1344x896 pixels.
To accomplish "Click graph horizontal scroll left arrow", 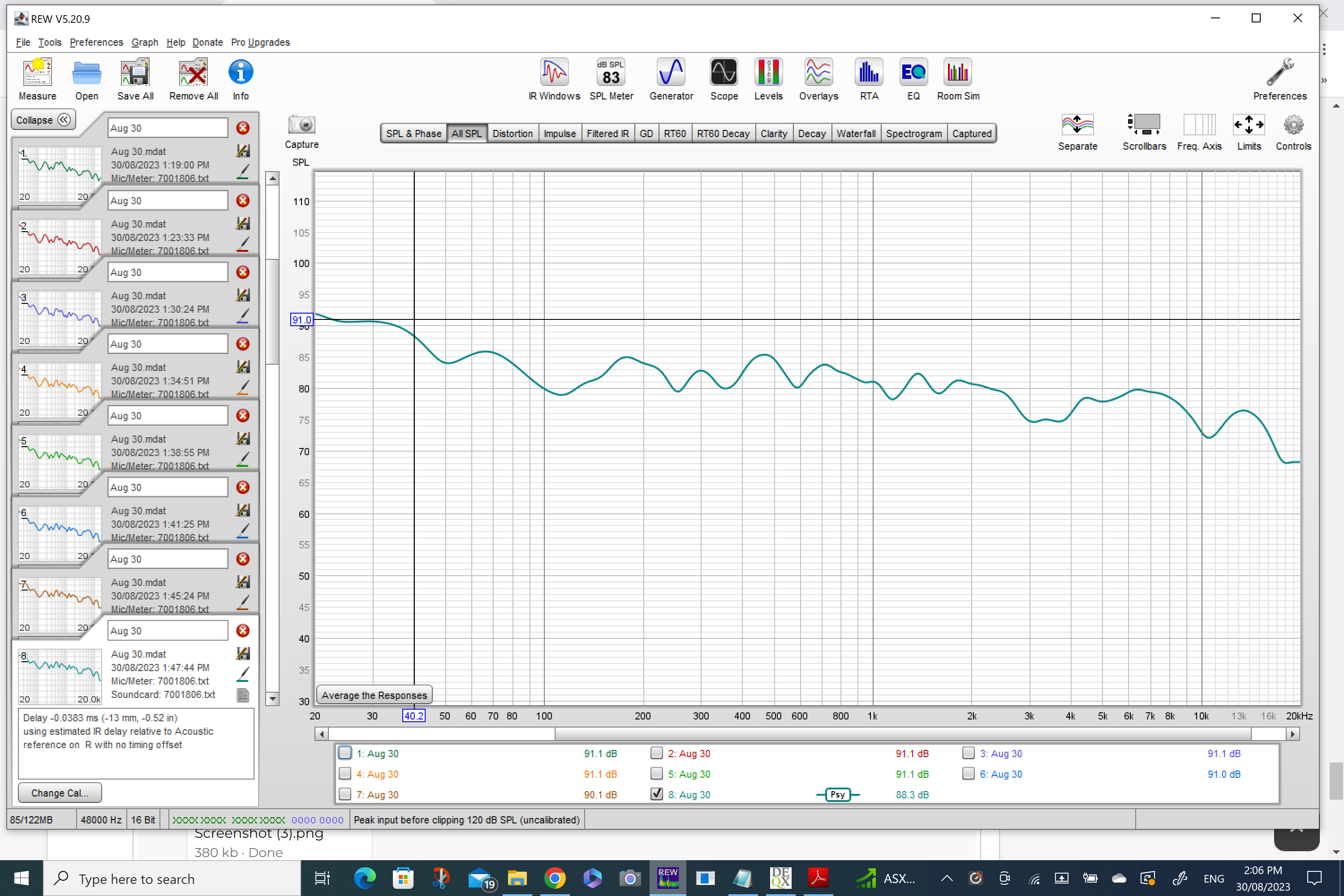I will (x=322, y=734).
